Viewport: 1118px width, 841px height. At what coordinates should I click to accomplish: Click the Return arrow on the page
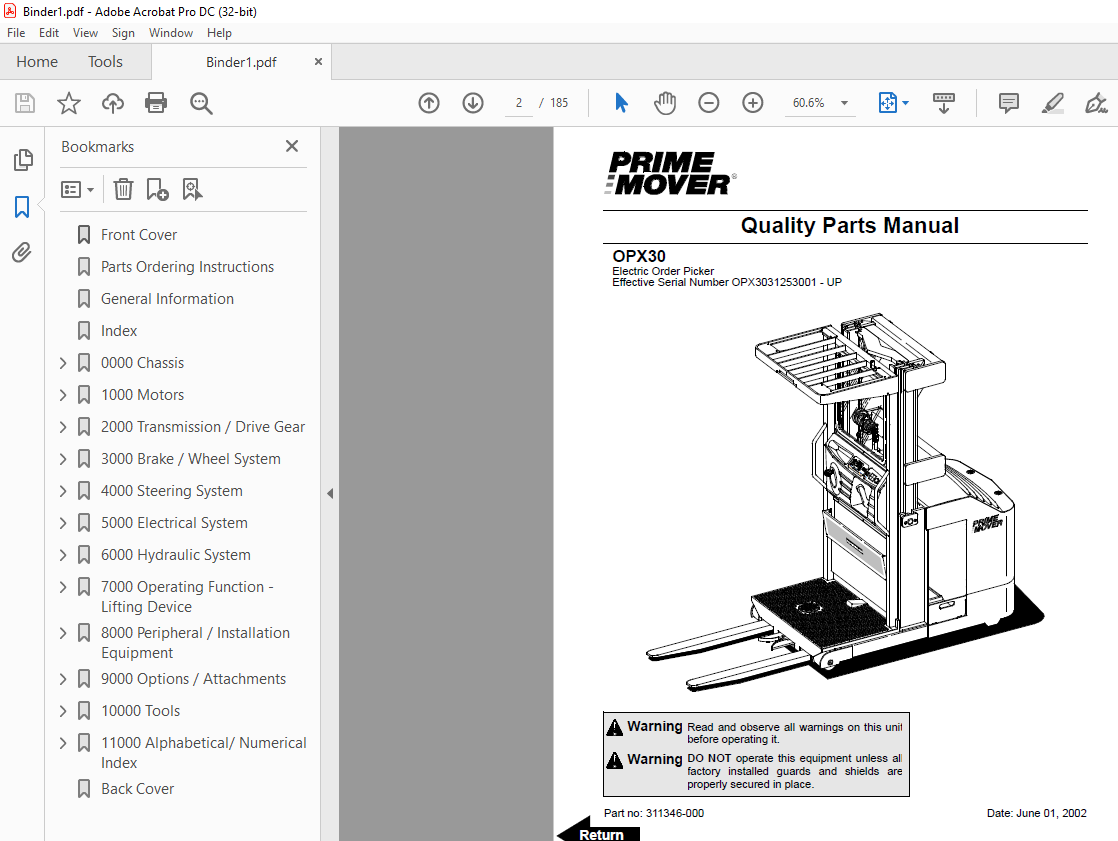(598, 831)
